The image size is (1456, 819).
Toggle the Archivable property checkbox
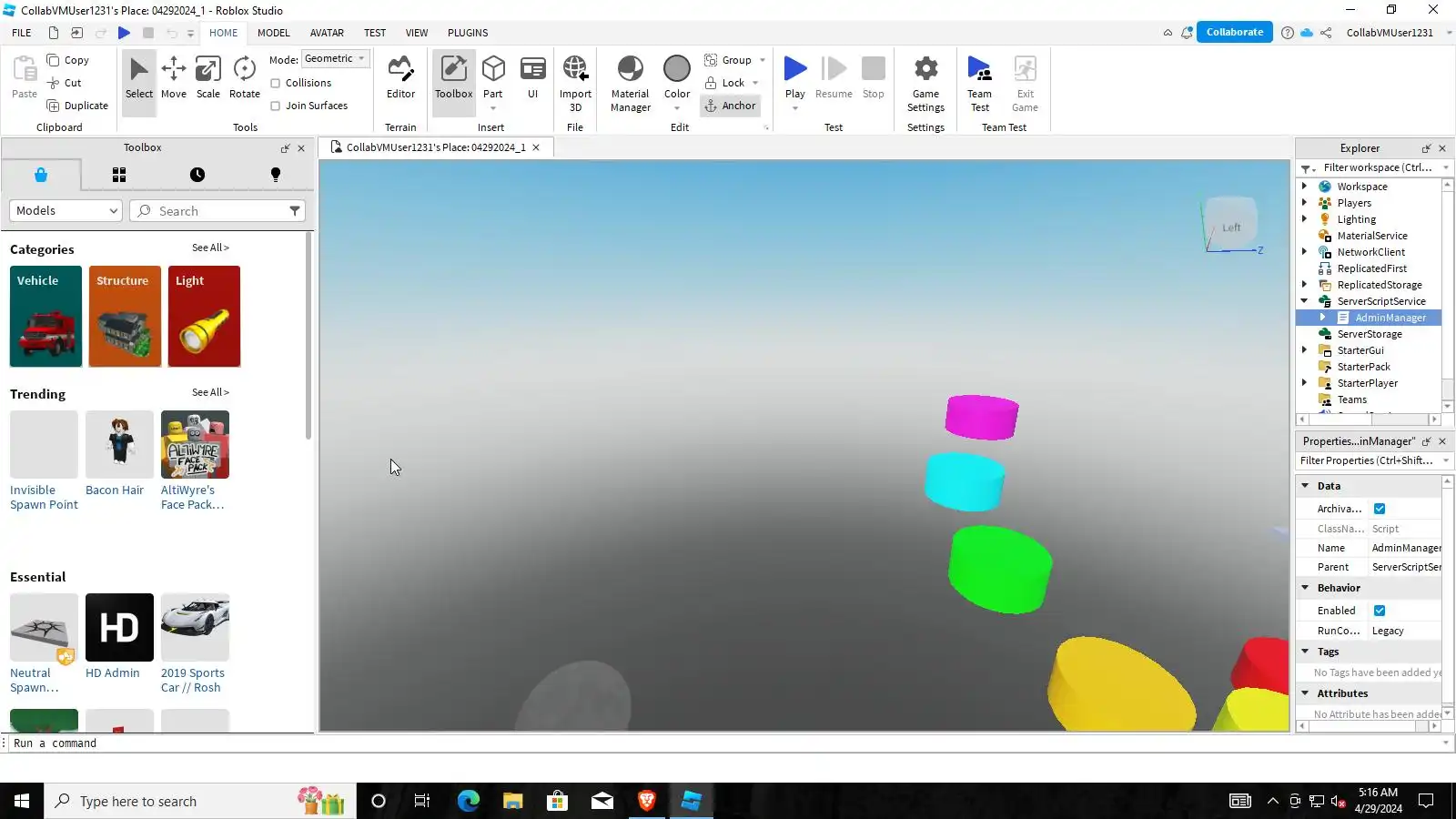[1380, 509]
